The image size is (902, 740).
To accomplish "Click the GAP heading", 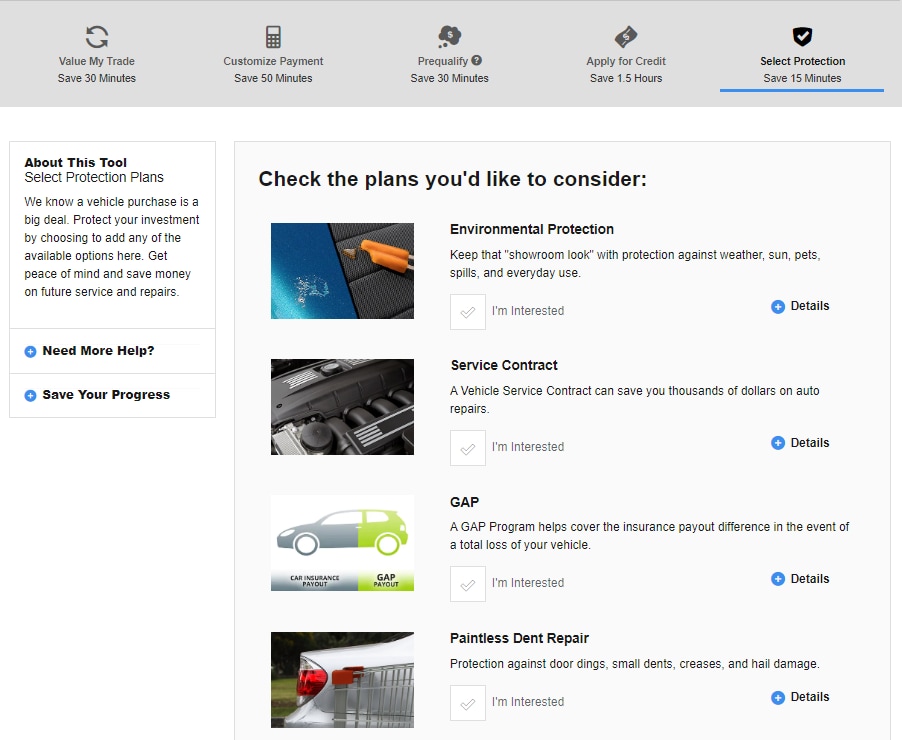I will [x=464, y=502].
